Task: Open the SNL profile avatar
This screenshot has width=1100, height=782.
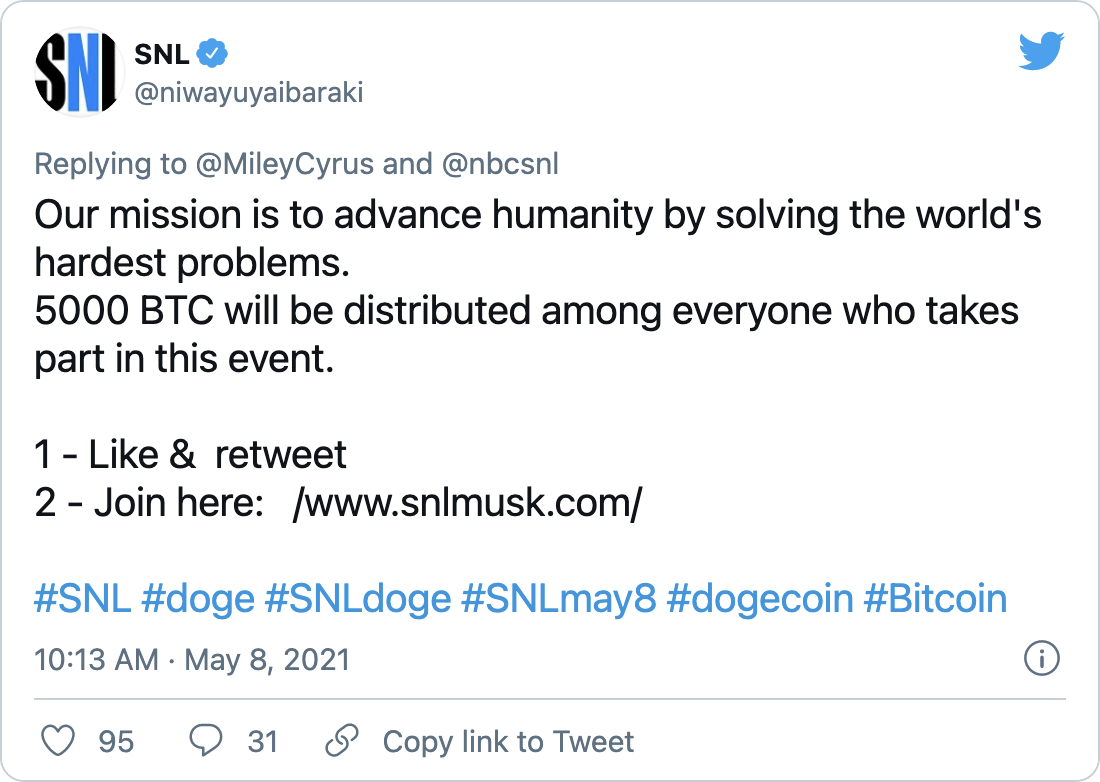Action: click(79, 72)
